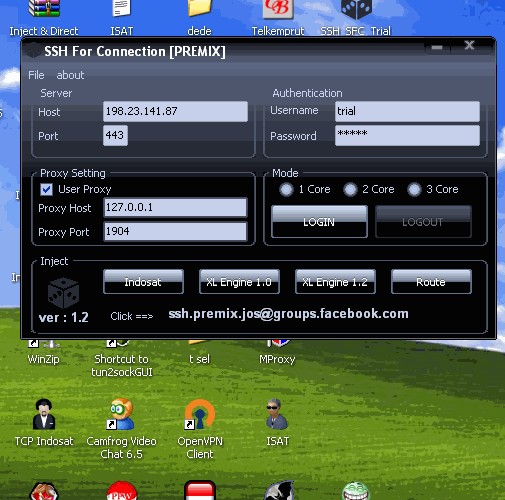Launch the MProxy desktop icon
This screenshot has width=505, height=500.
pos(277,353)
